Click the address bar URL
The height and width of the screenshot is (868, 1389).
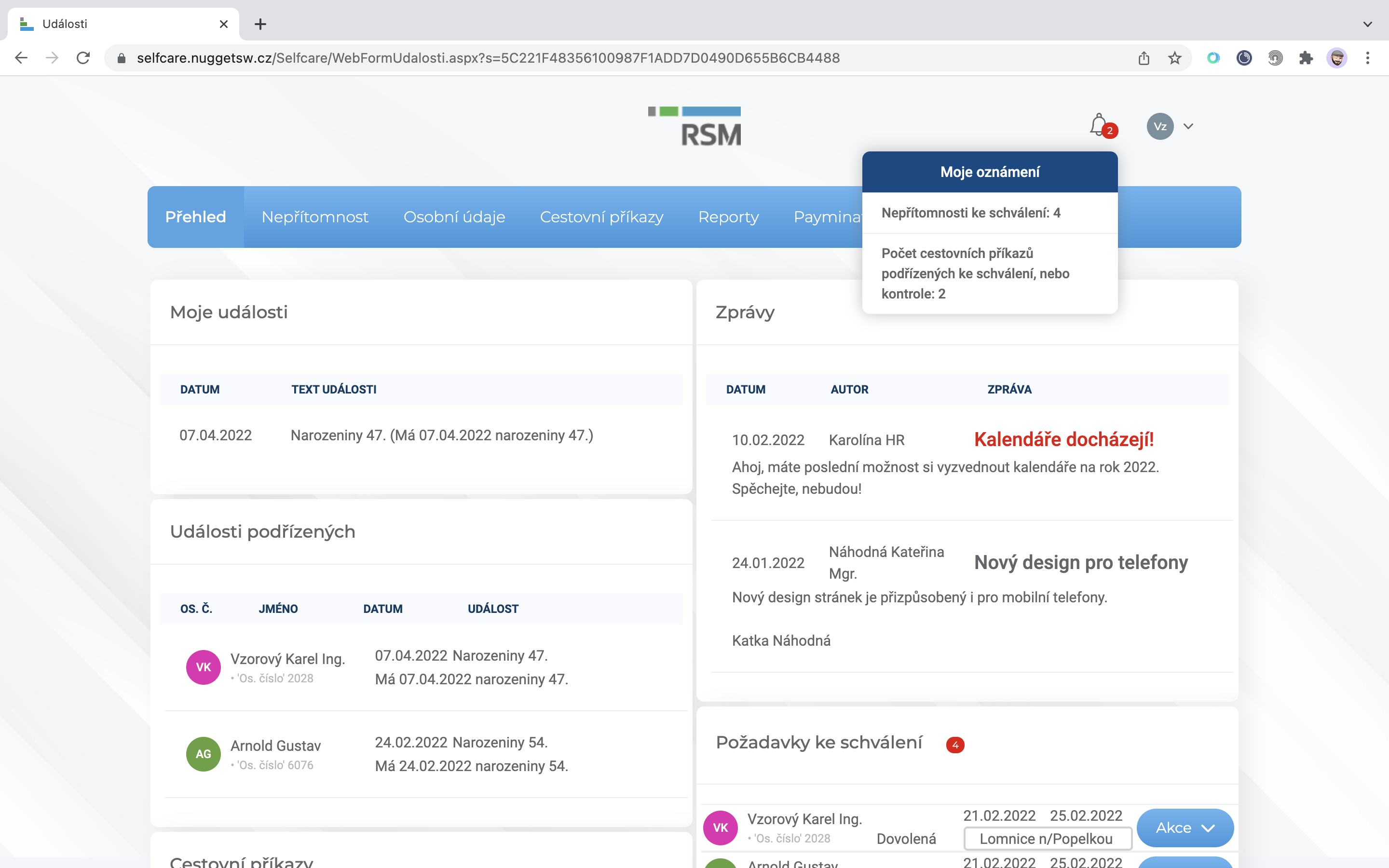pyautogui.click(x=488, y=58)
